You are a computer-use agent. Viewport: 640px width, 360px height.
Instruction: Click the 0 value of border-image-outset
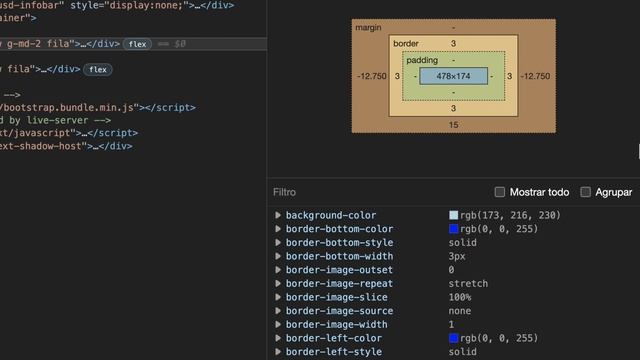[451, 270]
